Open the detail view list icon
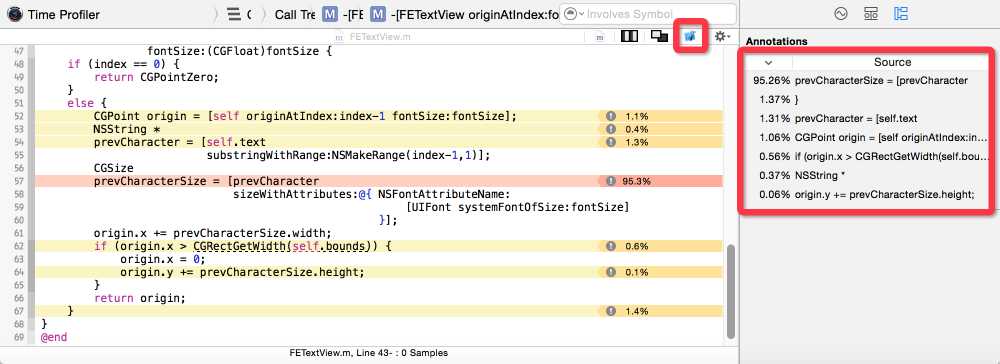The height and width of the screenshot is (364, 1000). [234, 14]
